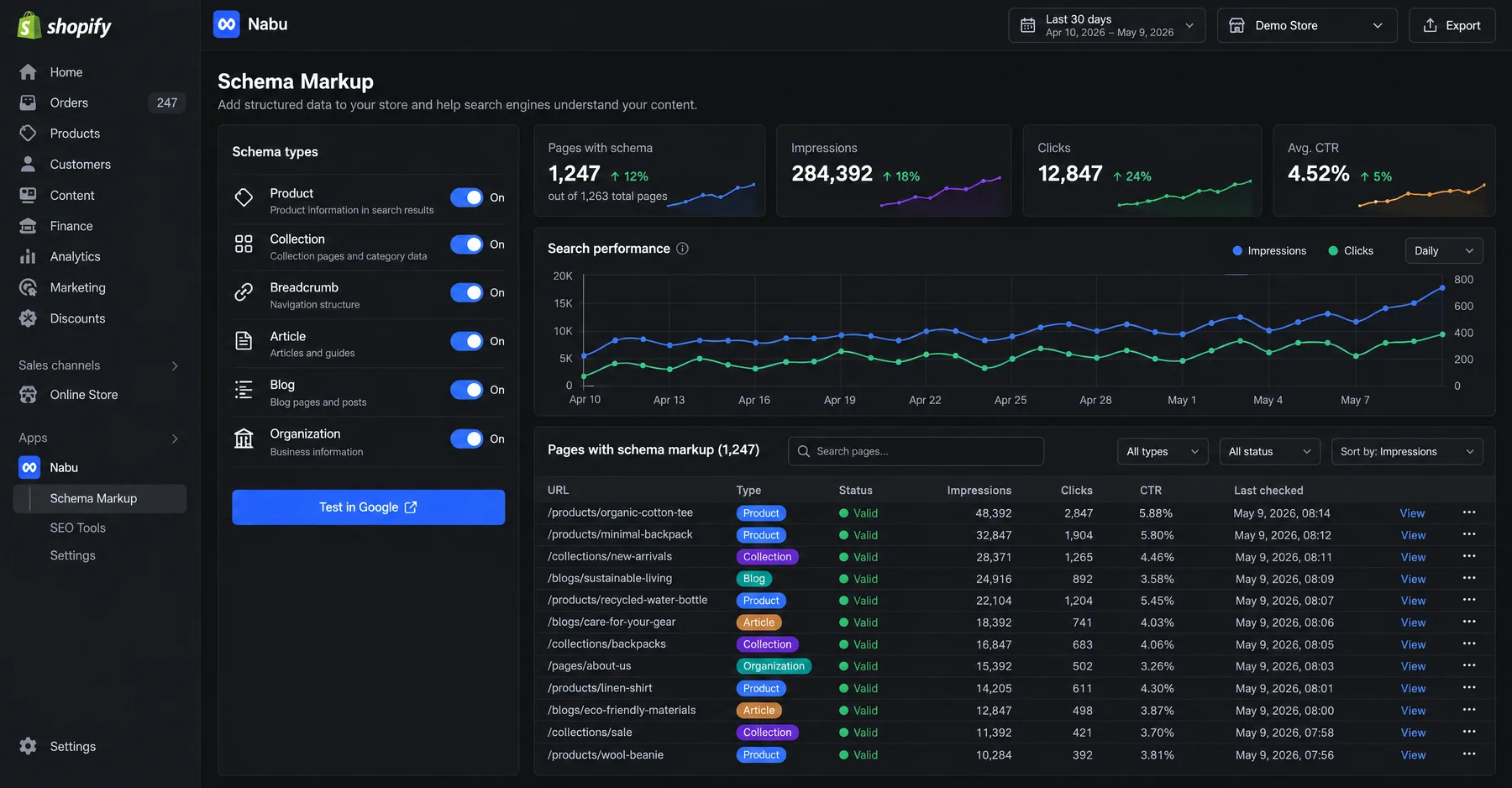
Task: Expand the Apps section chevron
Action: [175, 439]
